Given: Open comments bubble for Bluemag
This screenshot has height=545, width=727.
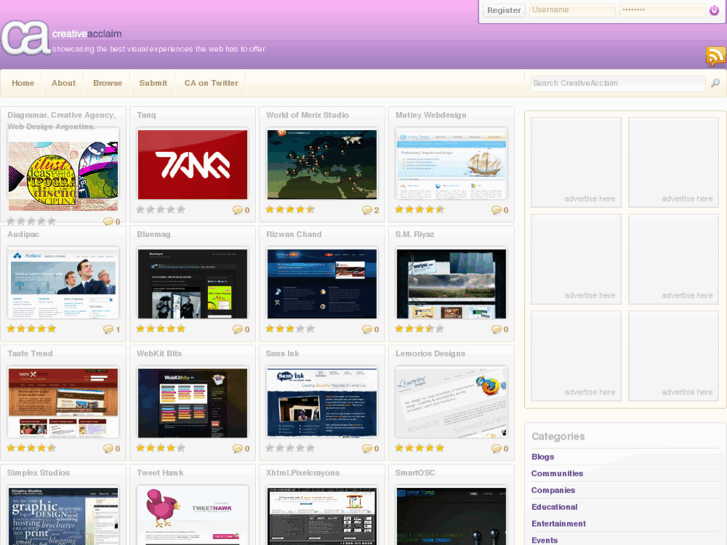Looking at the screenshot, I should tap(237, 329).
